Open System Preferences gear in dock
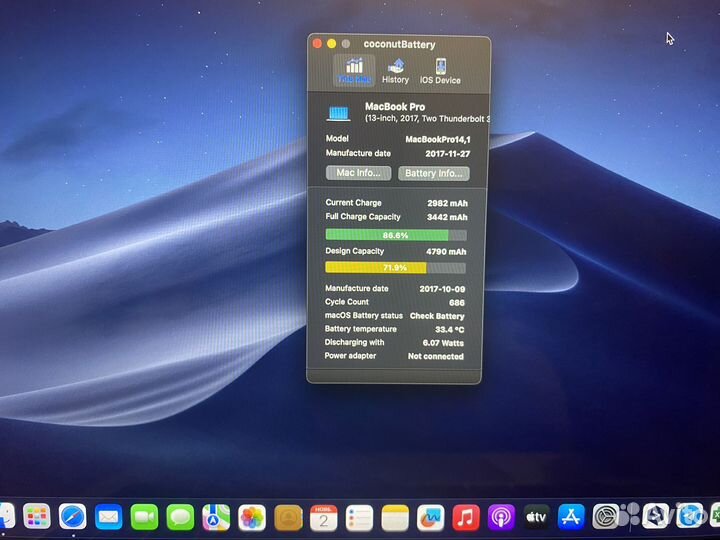The image size is (720, 540). point(606,516)
